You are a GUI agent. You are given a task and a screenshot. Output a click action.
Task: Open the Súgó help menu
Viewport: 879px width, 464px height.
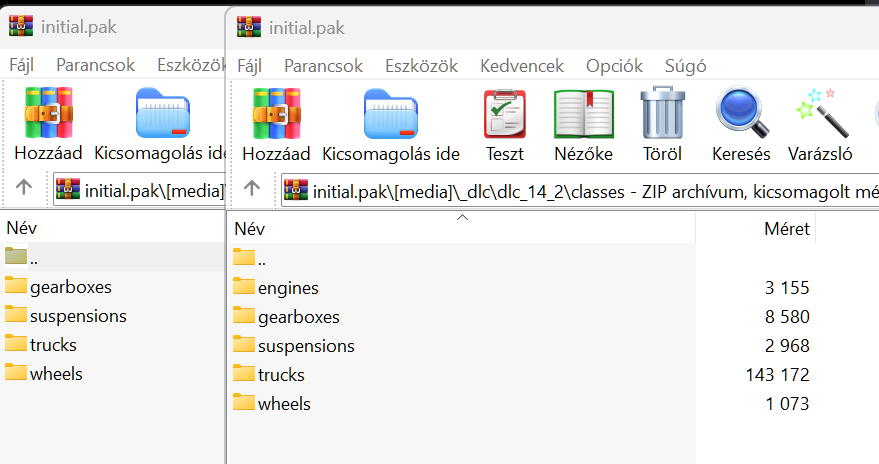tap(686, 66)
